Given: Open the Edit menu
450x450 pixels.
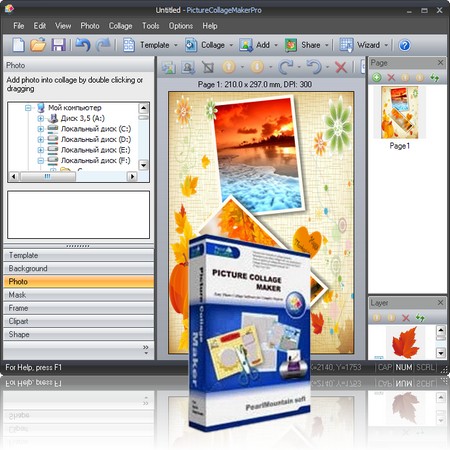Looking at the screenshot, I should 40,26.
